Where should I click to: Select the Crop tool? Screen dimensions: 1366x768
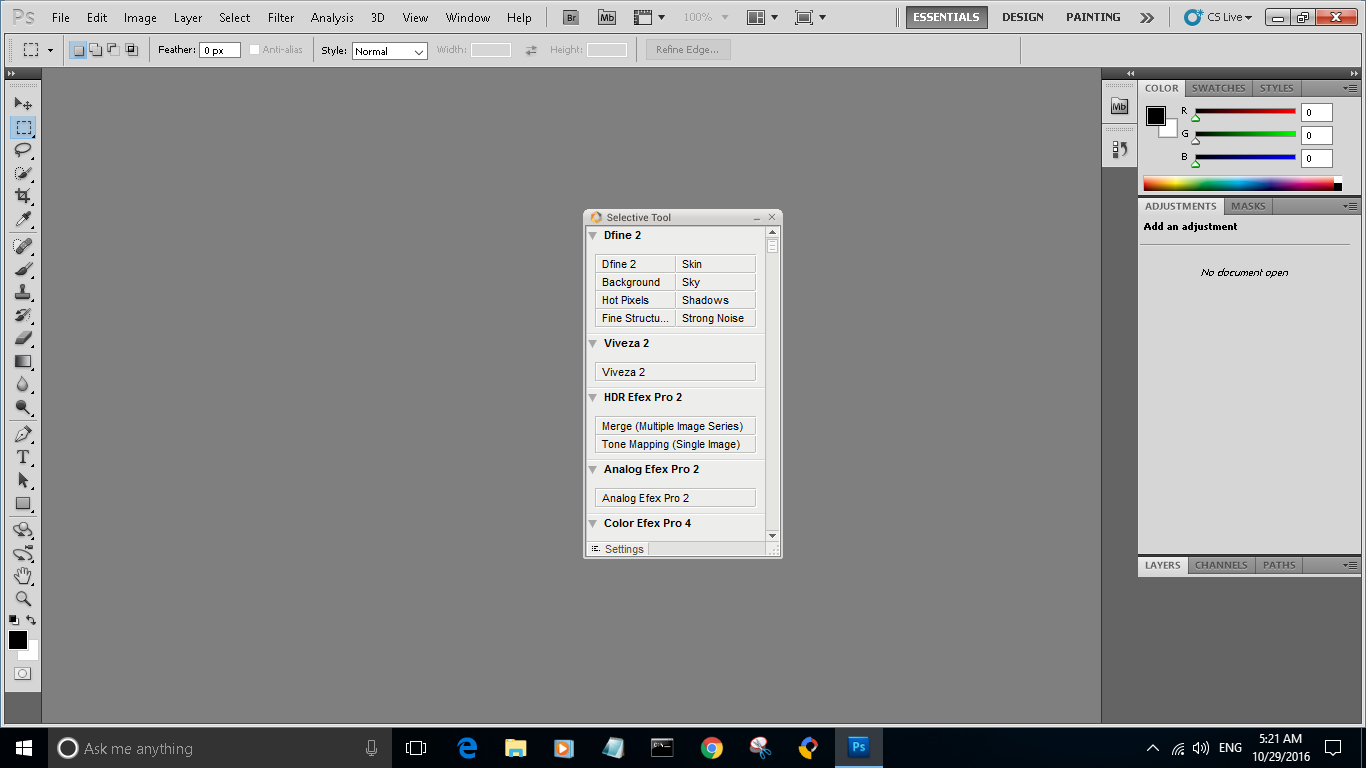[x=23, y=196]
